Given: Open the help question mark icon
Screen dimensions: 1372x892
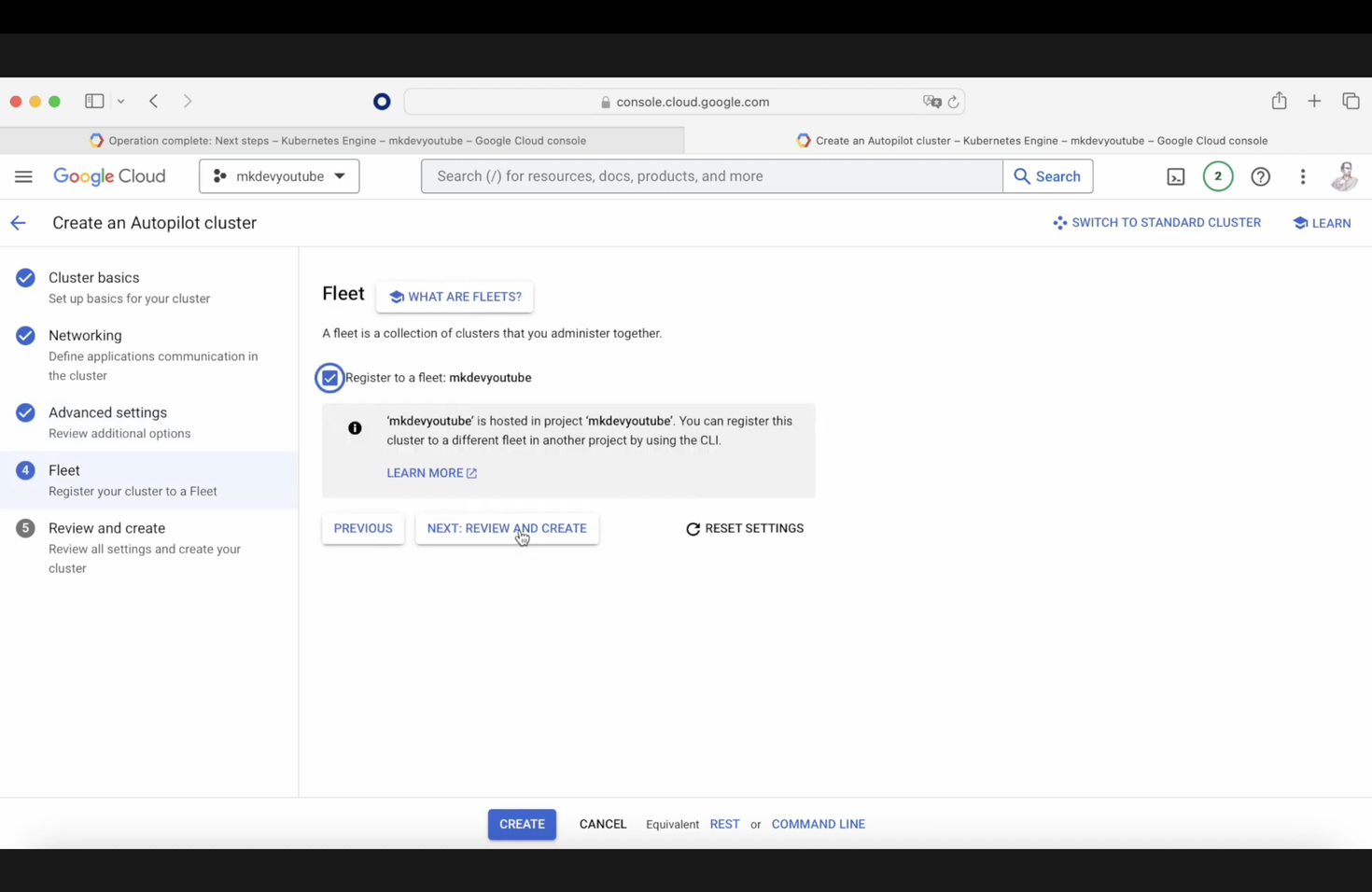Looking at the screenshot, I should tap(1261, 176).
